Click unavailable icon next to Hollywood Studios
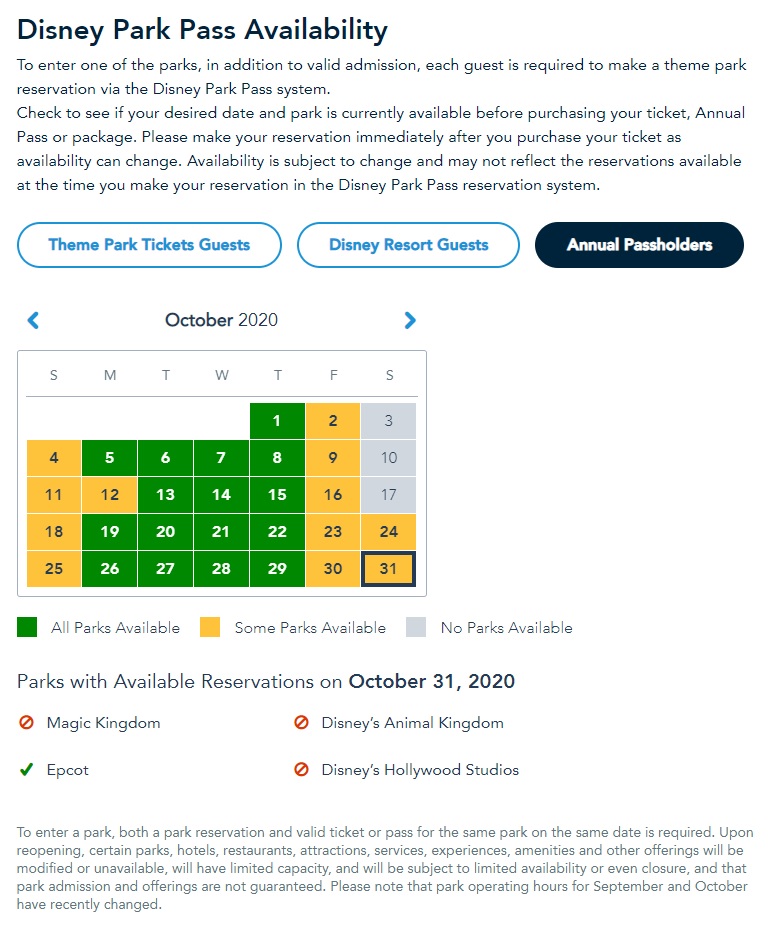 coord(300,770)
